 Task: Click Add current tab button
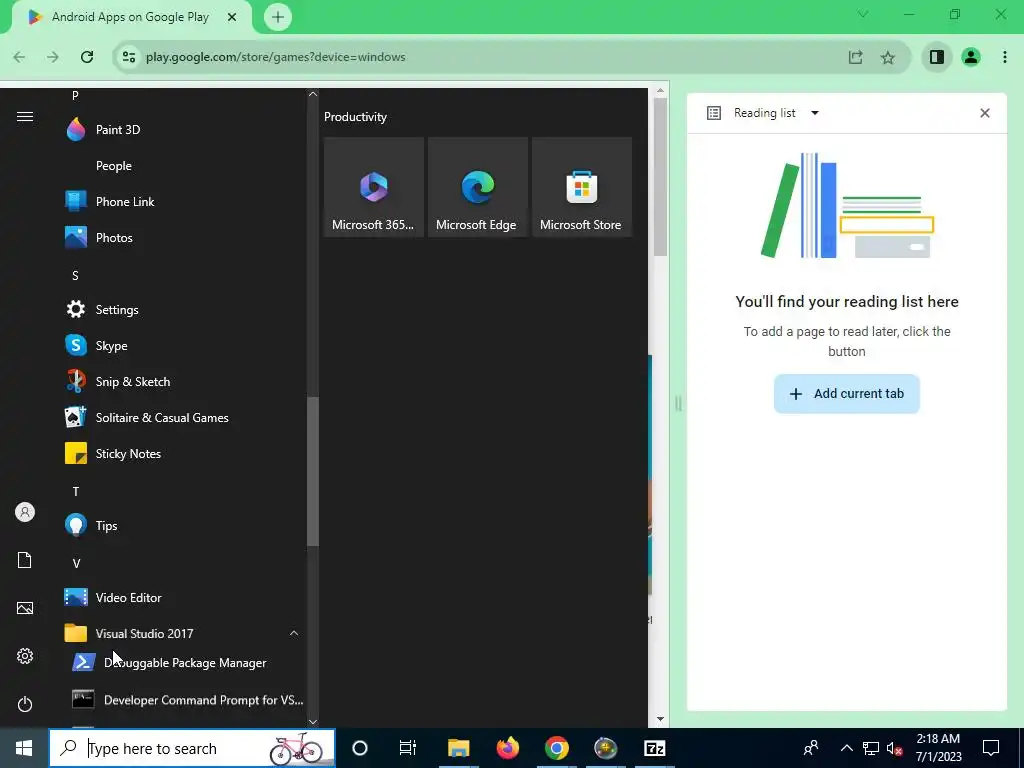click(x=846, y=394)
